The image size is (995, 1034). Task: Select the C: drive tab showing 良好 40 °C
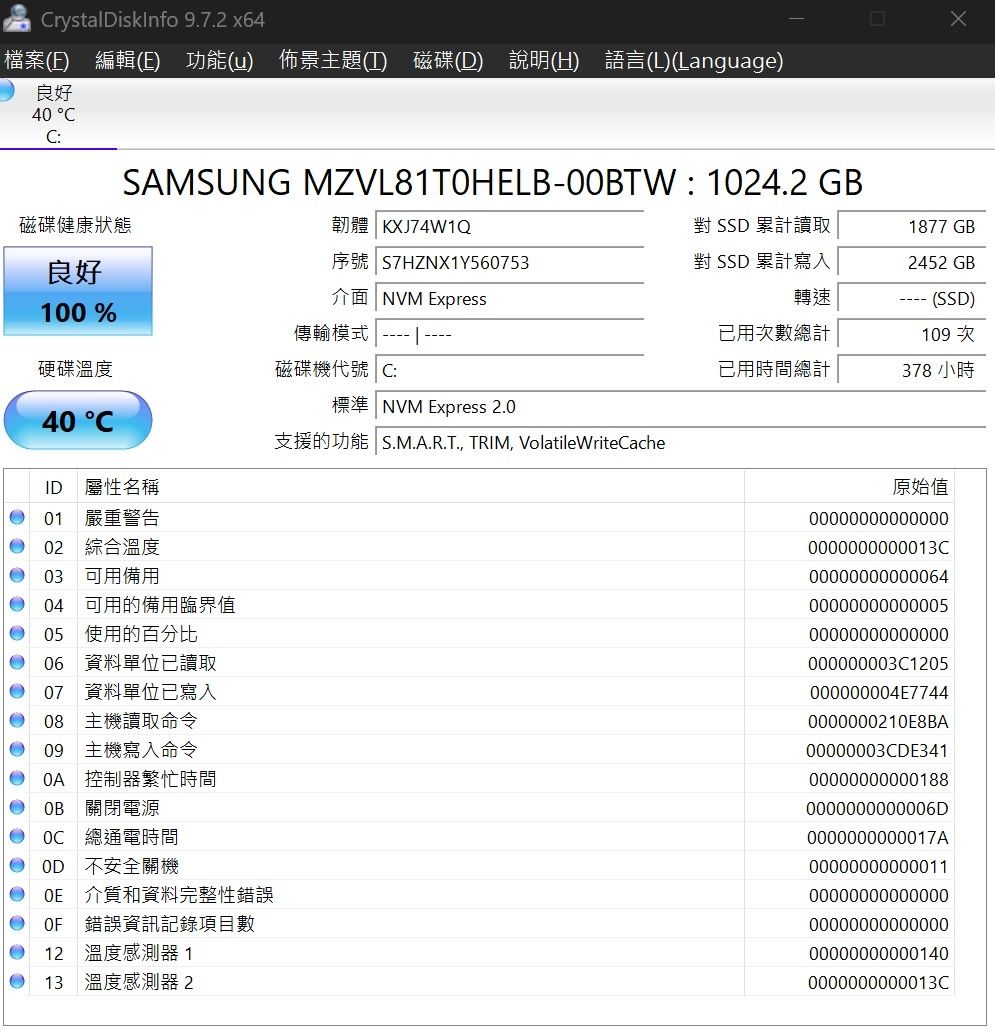click(54, 114)
